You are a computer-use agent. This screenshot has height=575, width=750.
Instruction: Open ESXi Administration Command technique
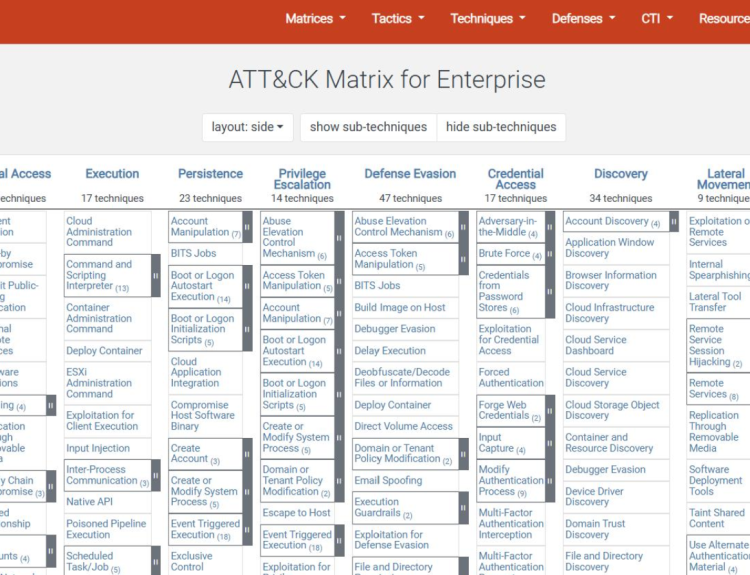99,383
